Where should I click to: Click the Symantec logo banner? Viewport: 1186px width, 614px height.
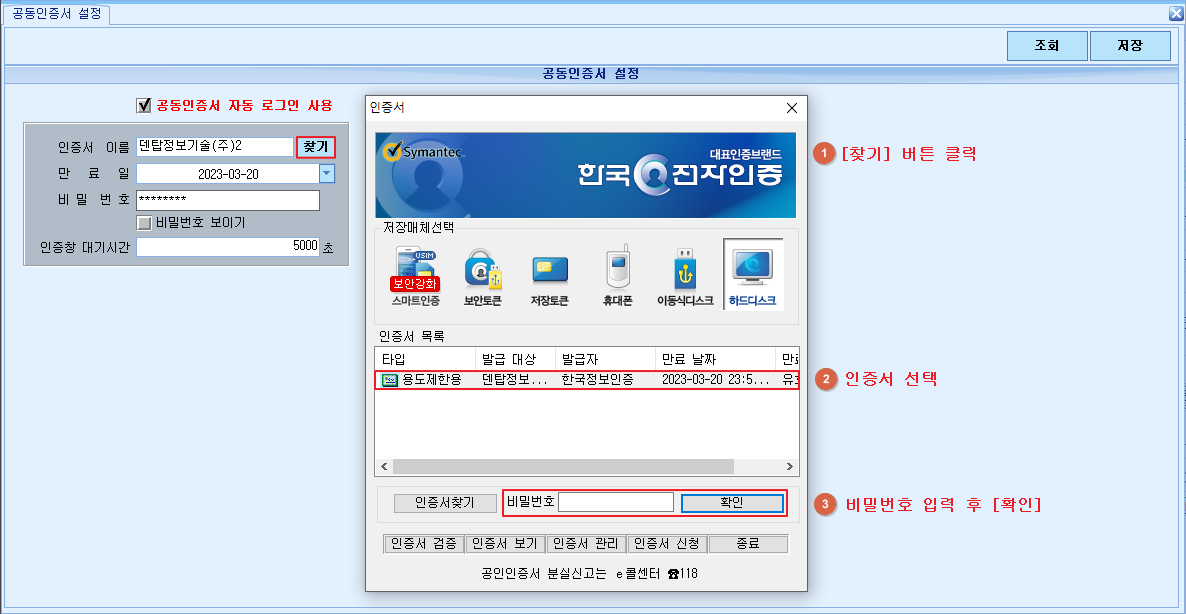(x=585, y=175)
